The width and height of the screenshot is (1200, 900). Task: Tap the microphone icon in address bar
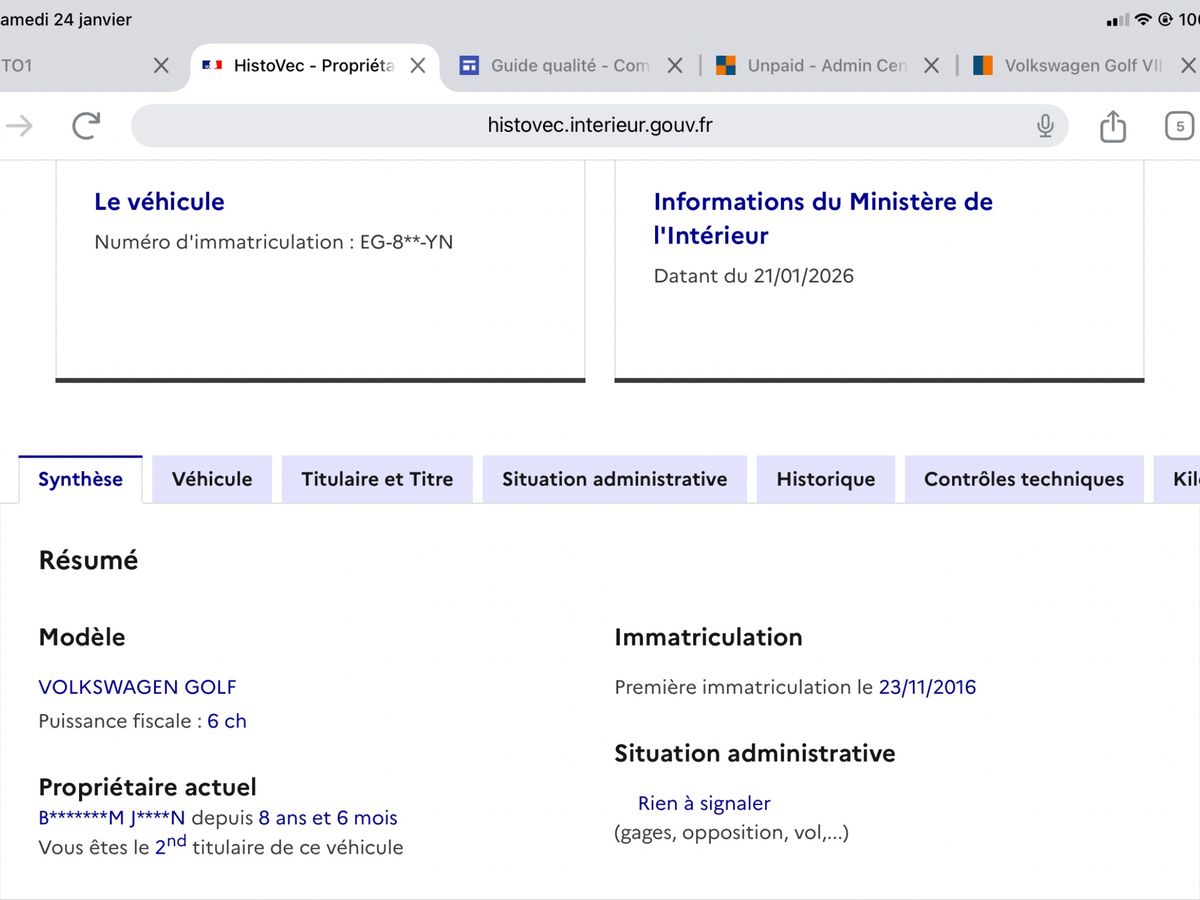1045,126
